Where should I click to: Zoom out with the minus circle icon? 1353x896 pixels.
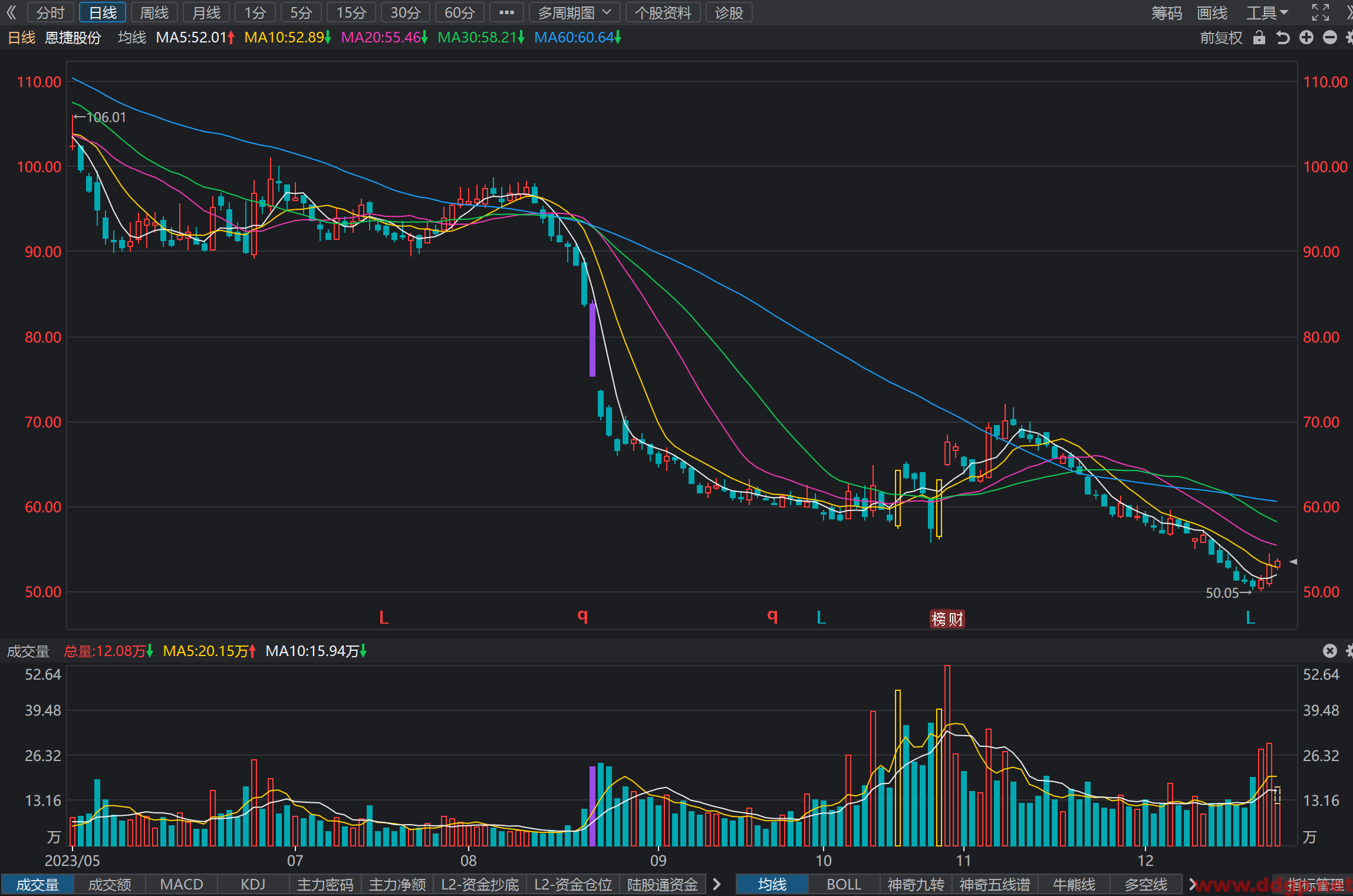pyautogui.click(x=1330, y=38)
